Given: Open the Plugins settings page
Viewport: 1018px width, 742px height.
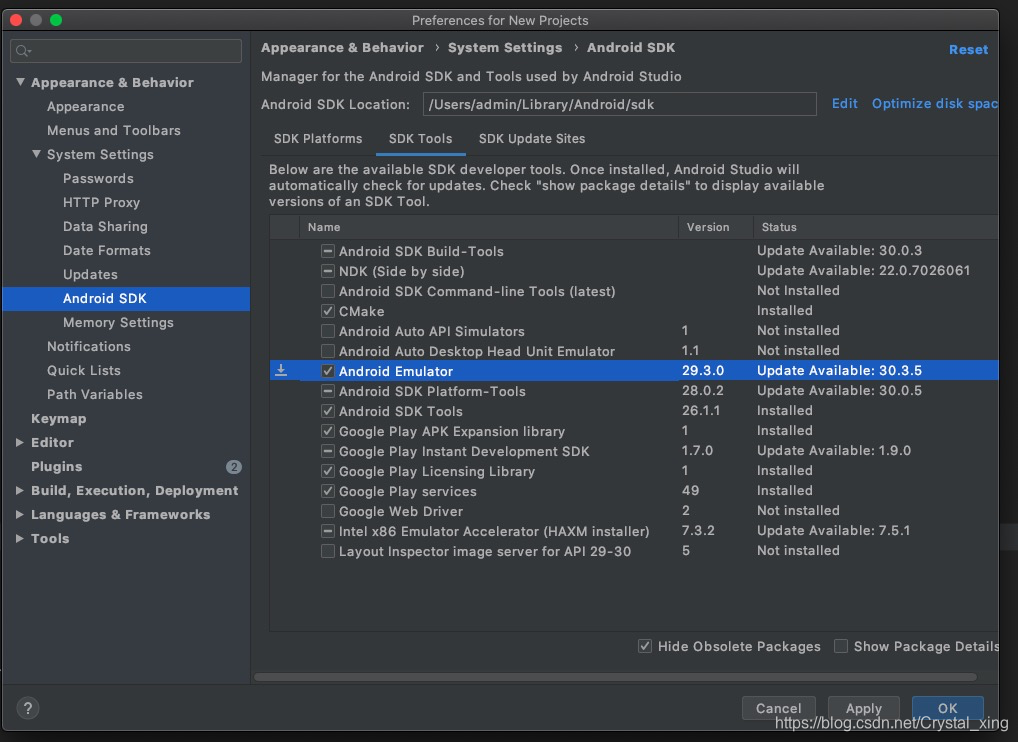Looking at the screenshot, I should pyautogui.click(x=56, y=467).
